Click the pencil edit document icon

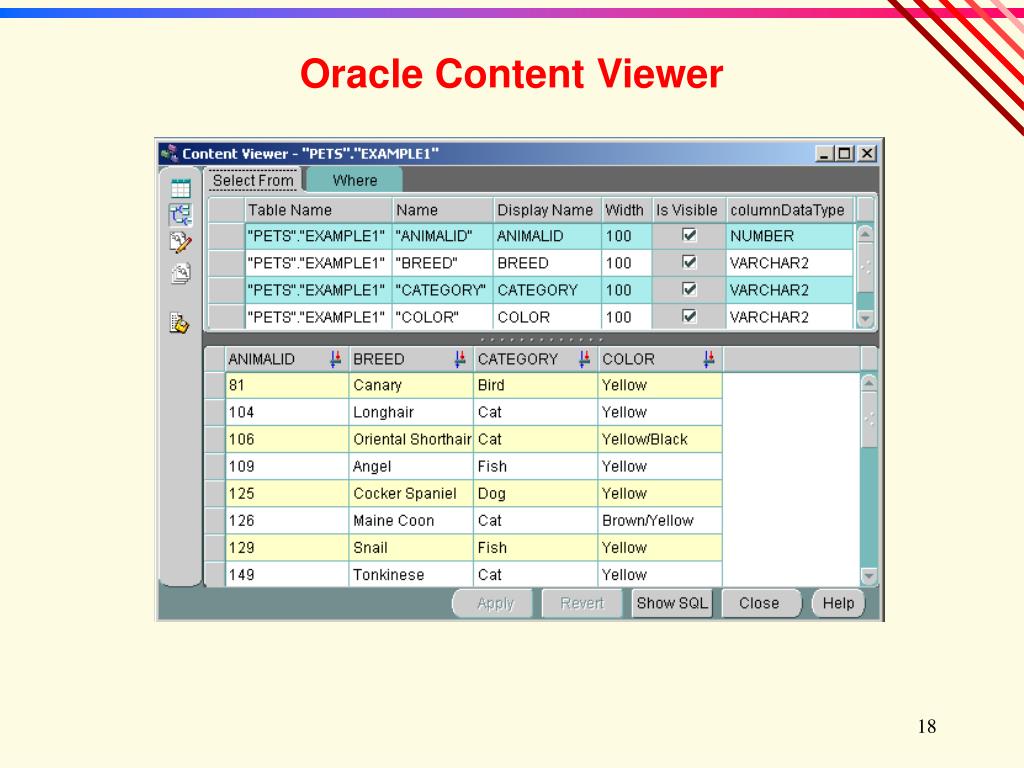coord(180,242)
